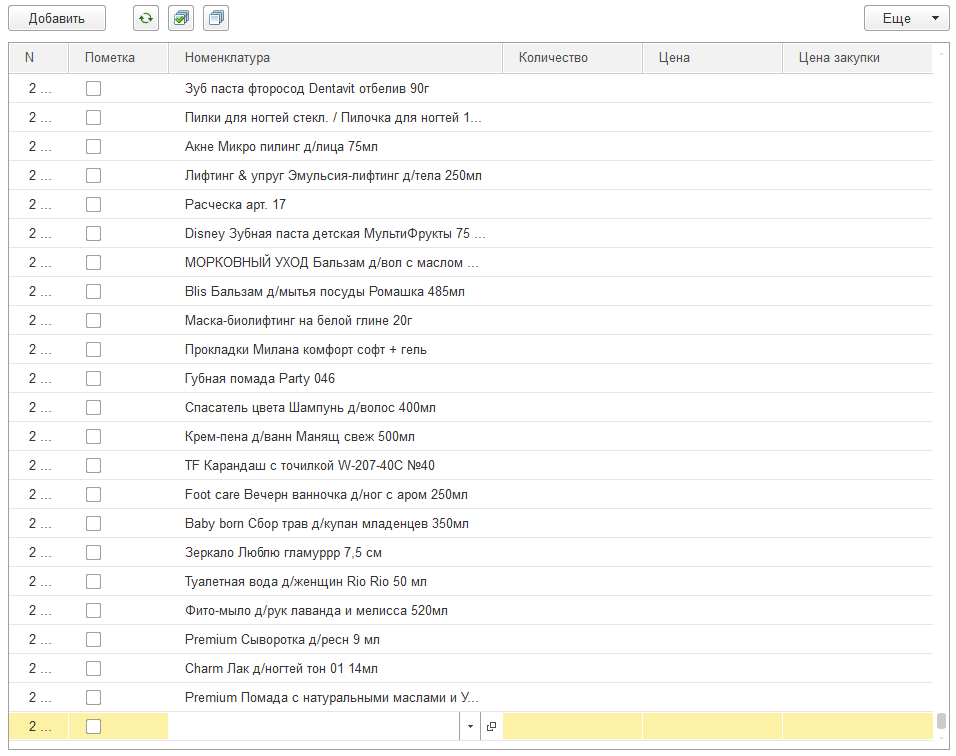Image resolution: width=956 pixels, height=756 pixels.
Task: Click the Цена cell of the empty row
Action: 711,727
